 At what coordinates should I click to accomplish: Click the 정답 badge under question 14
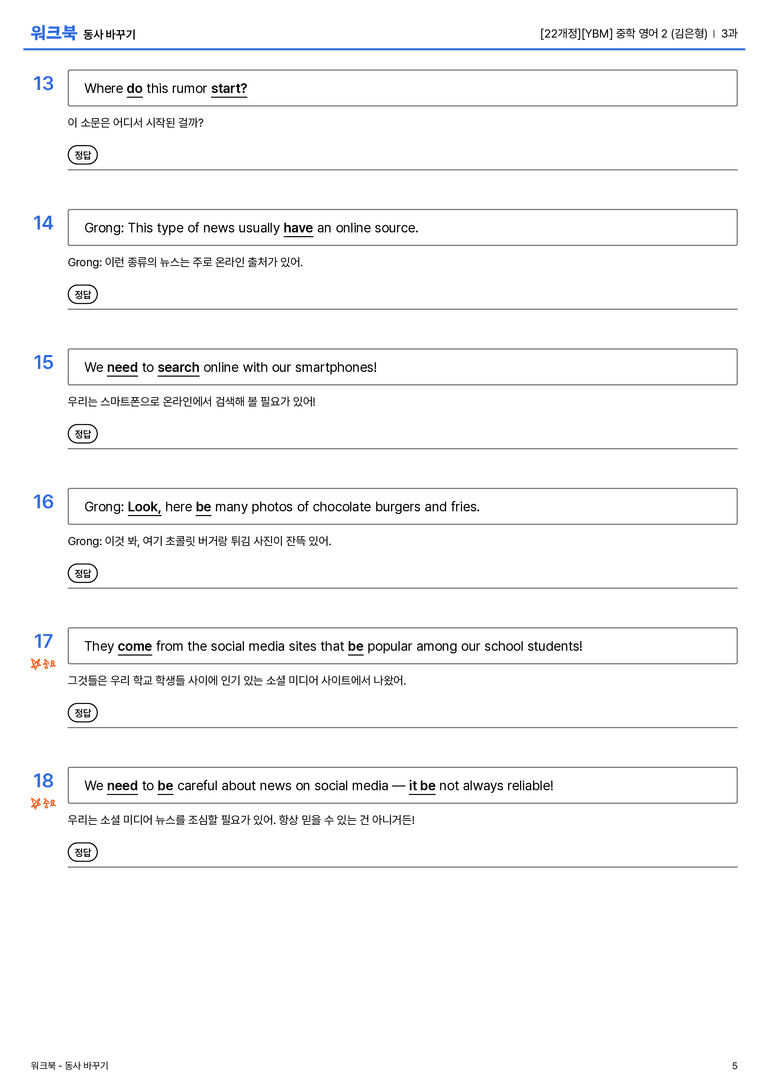point(82,294)
